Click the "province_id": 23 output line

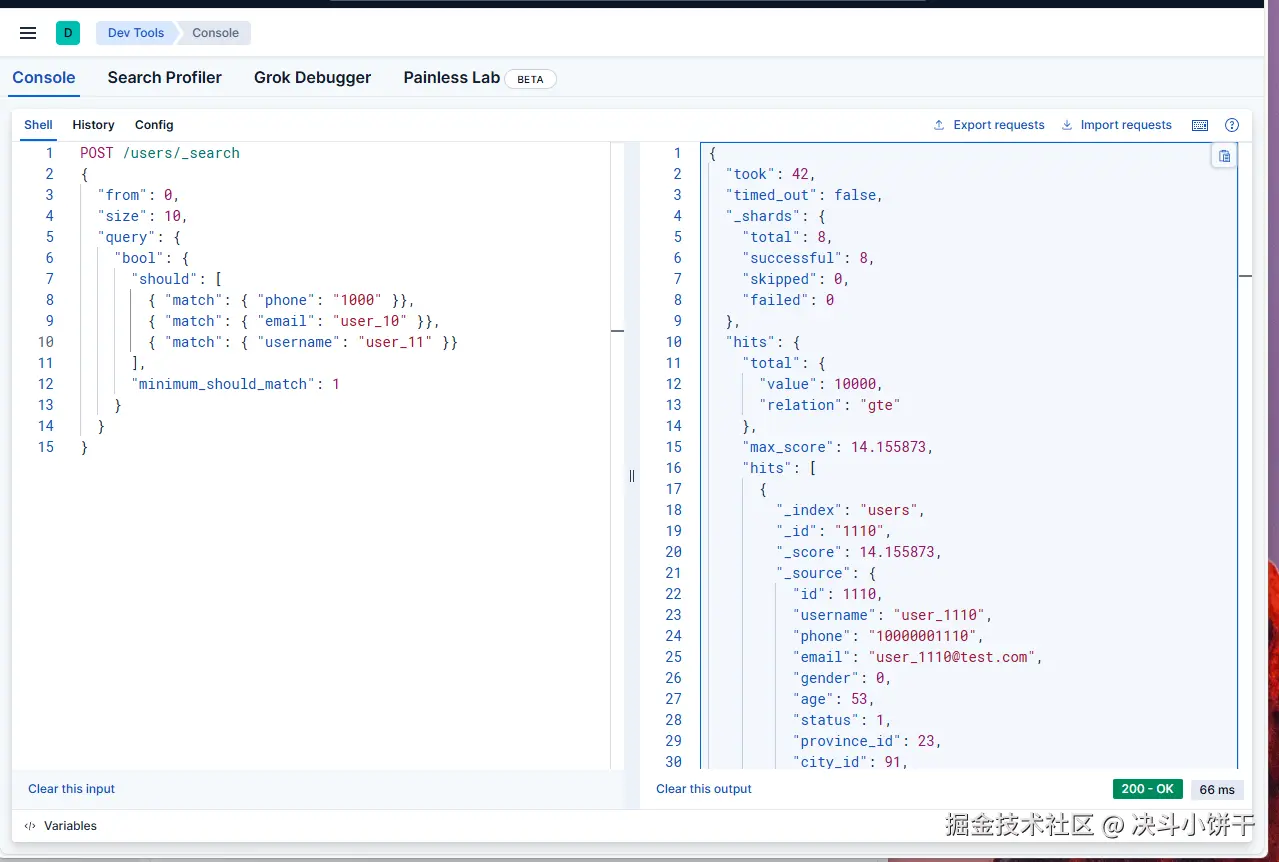tap(867, 741)
